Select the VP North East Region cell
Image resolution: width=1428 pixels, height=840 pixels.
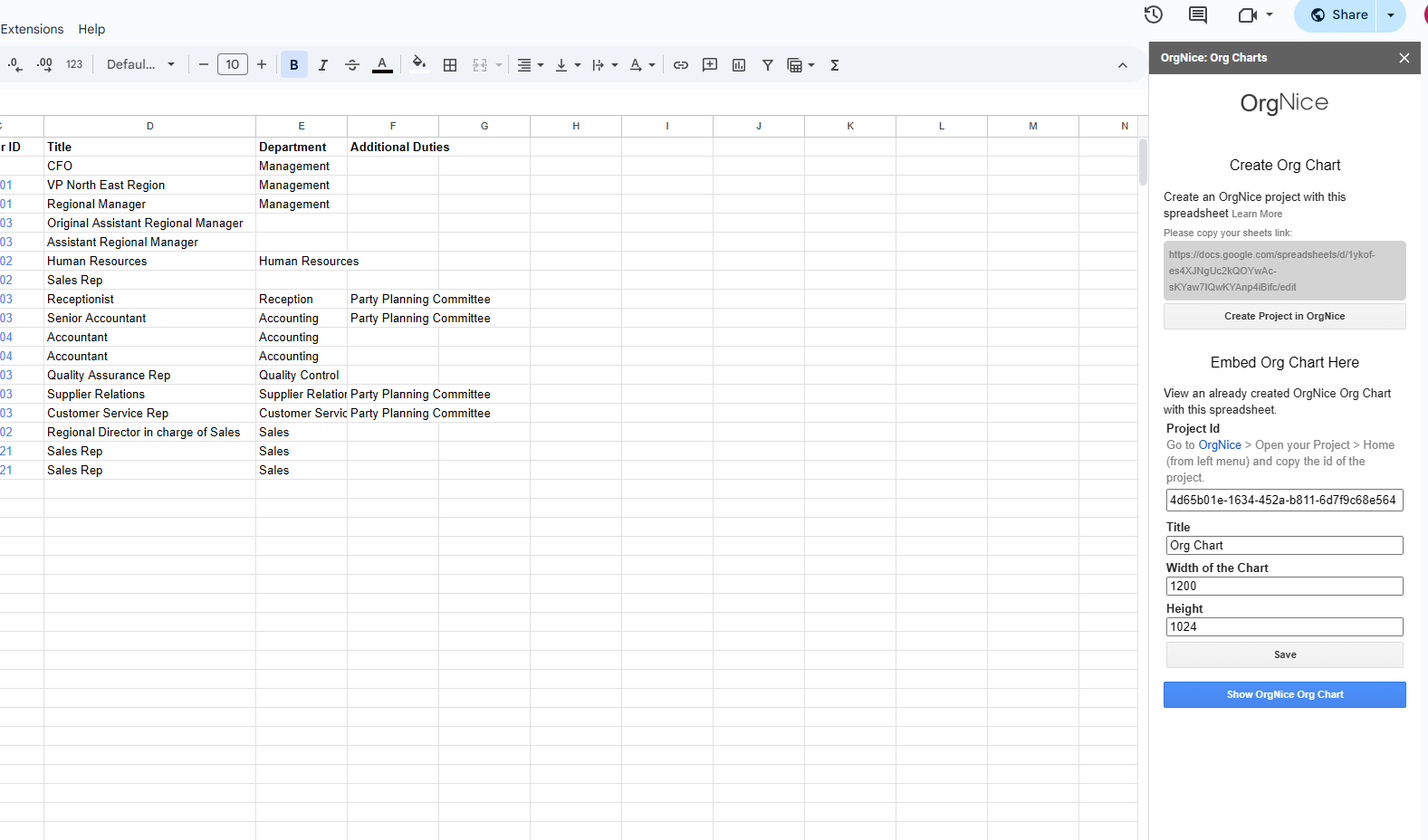[150, 185]
